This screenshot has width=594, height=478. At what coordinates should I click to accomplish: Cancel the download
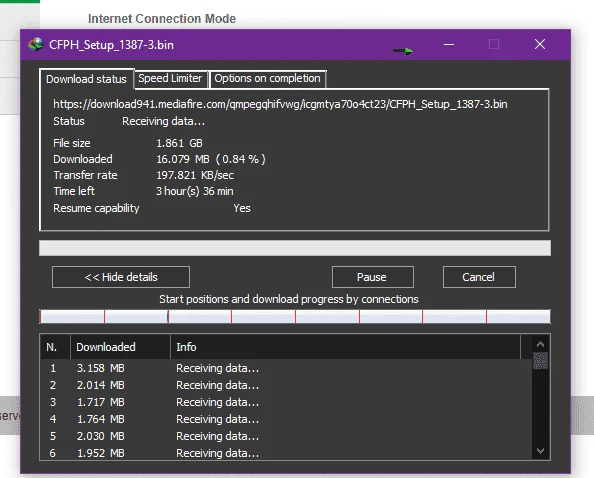click(x=479, y=277)
